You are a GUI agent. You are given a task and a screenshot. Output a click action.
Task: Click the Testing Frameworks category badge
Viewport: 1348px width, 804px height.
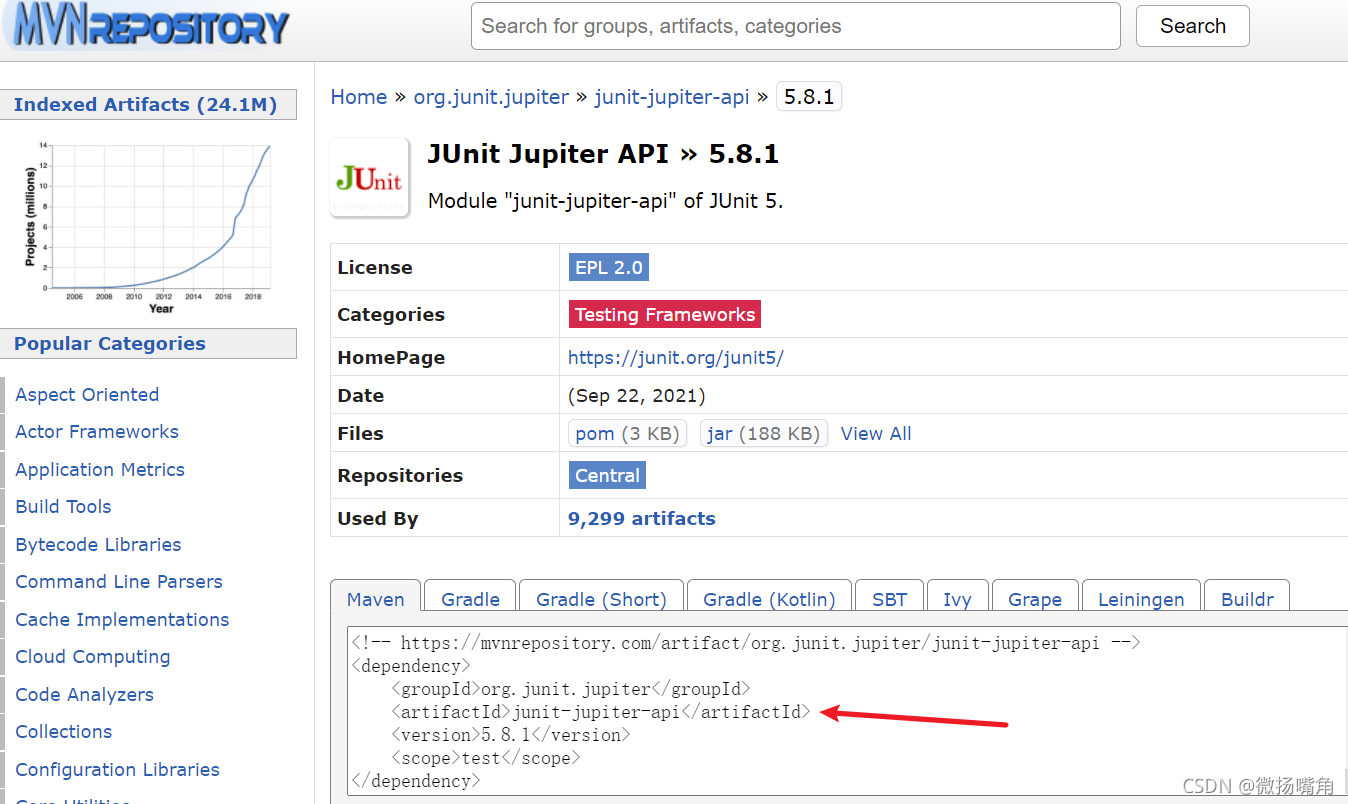tap(665, 314)
